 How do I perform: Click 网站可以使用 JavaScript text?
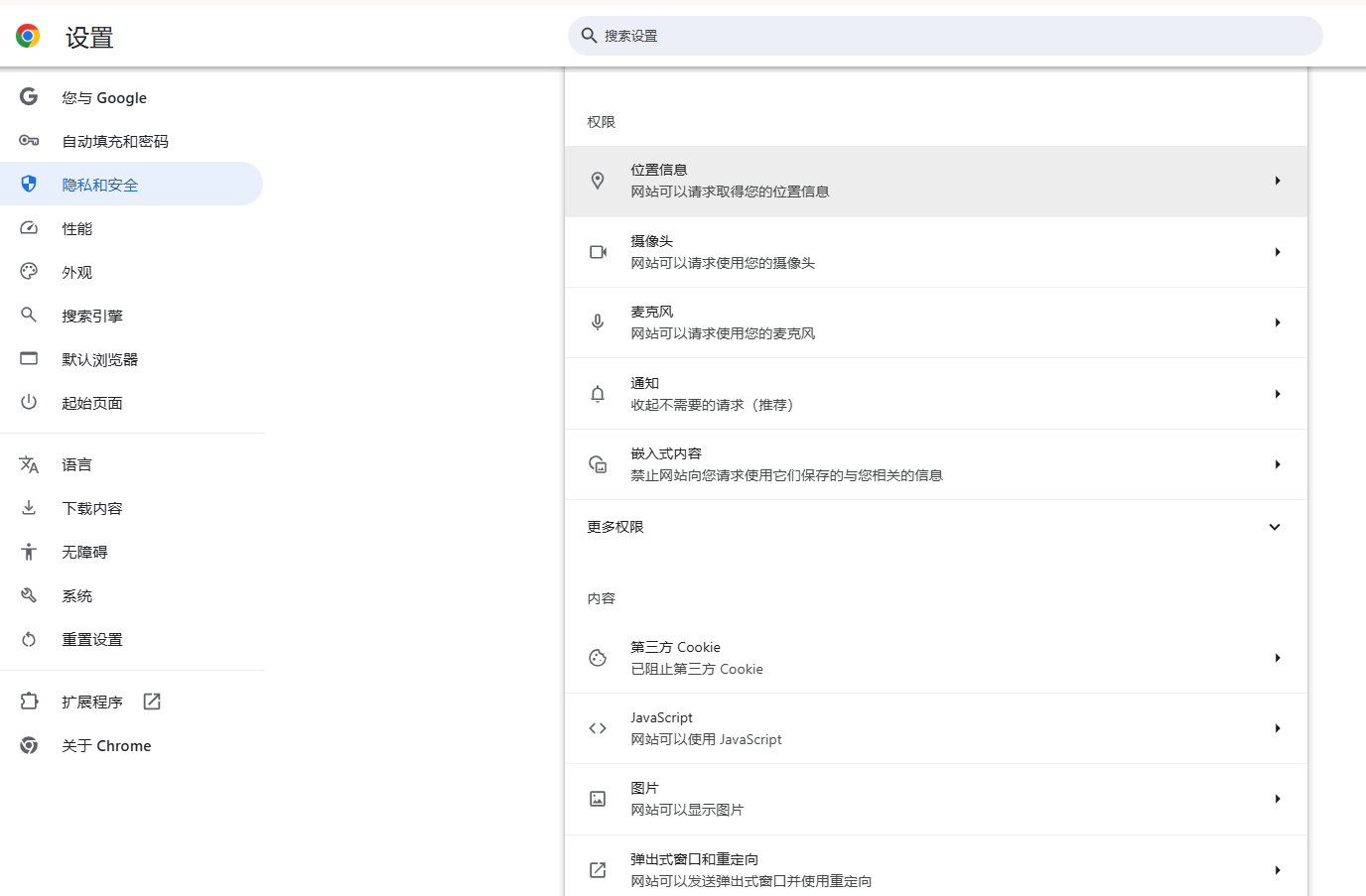706,739
